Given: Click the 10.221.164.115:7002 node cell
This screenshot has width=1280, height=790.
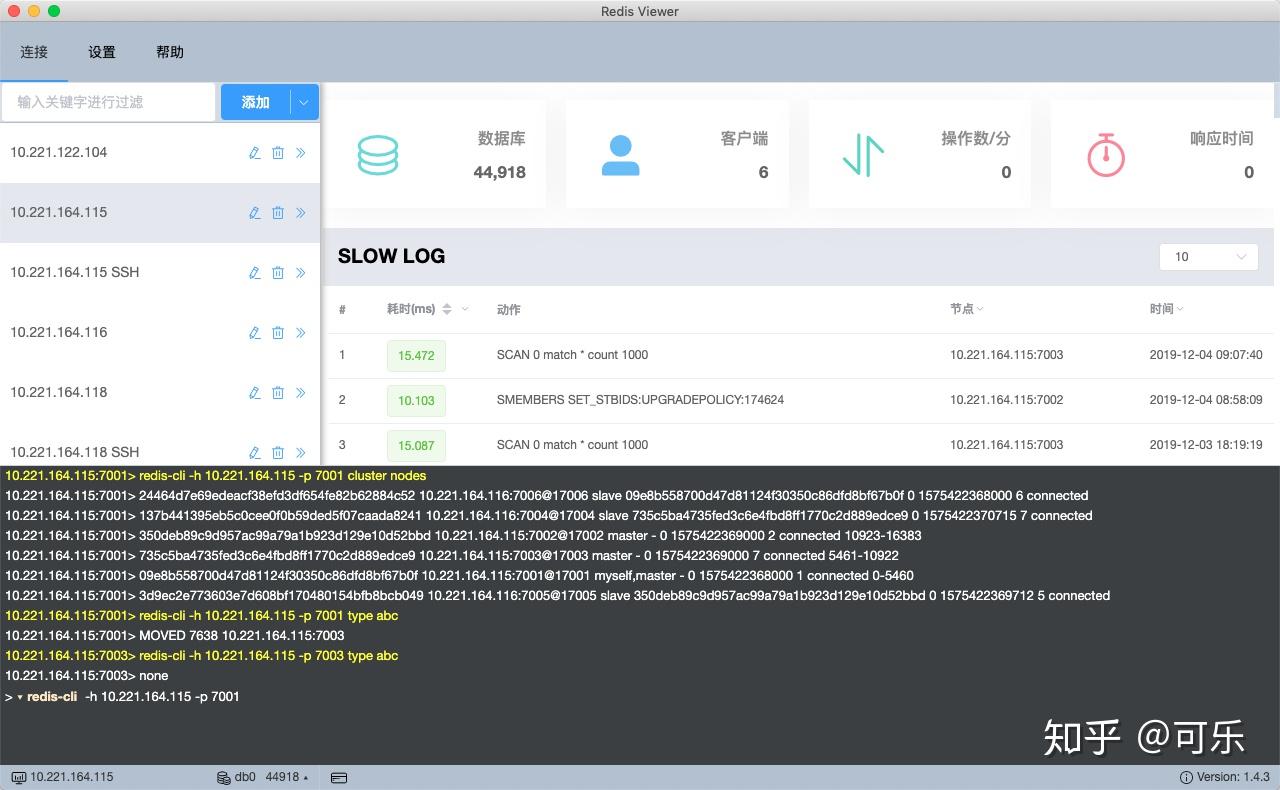Looking at the screenshot, I should tap(1007, 400).
